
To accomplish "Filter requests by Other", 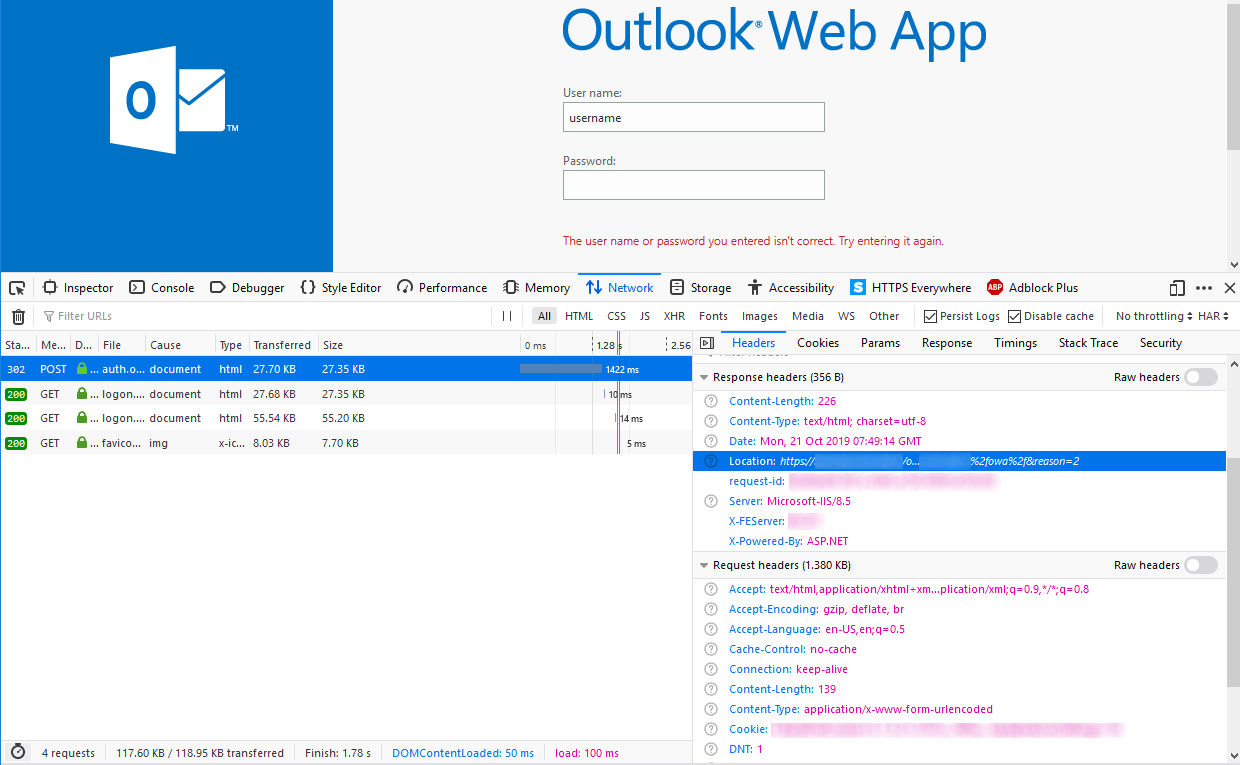I will [x=884, y=316].
